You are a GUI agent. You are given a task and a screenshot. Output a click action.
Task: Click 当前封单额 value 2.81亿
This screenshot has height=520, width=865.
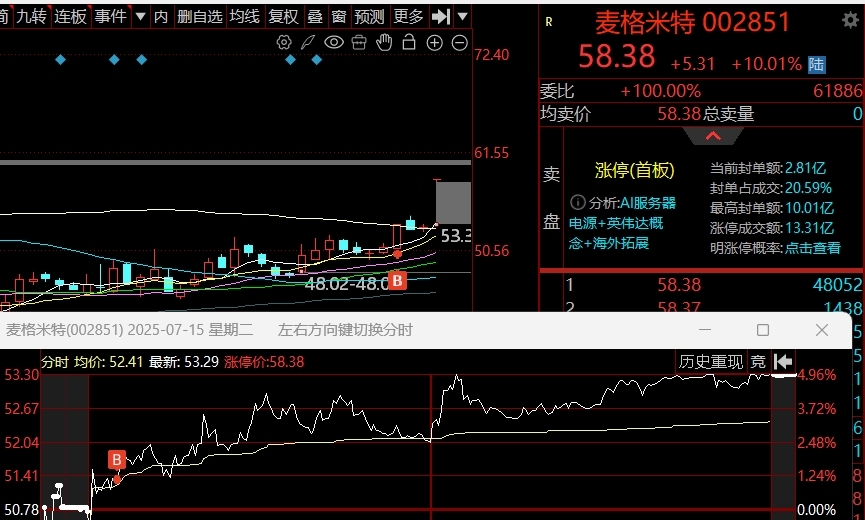pos(805,168)
